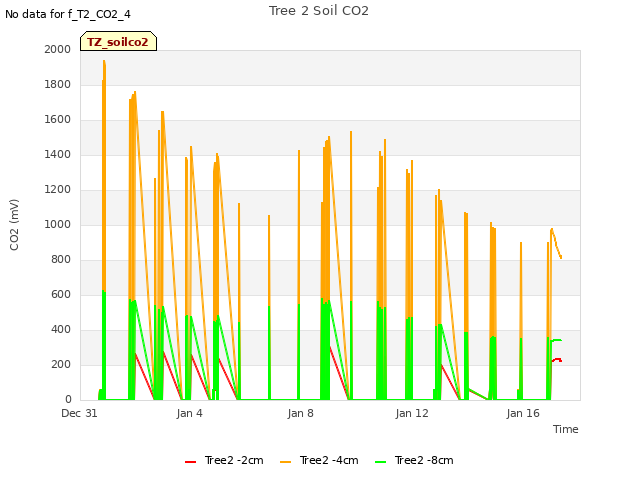Click the '1000' y-axis tick label
This screenshot has height=480, width=640.
point(58,224)
